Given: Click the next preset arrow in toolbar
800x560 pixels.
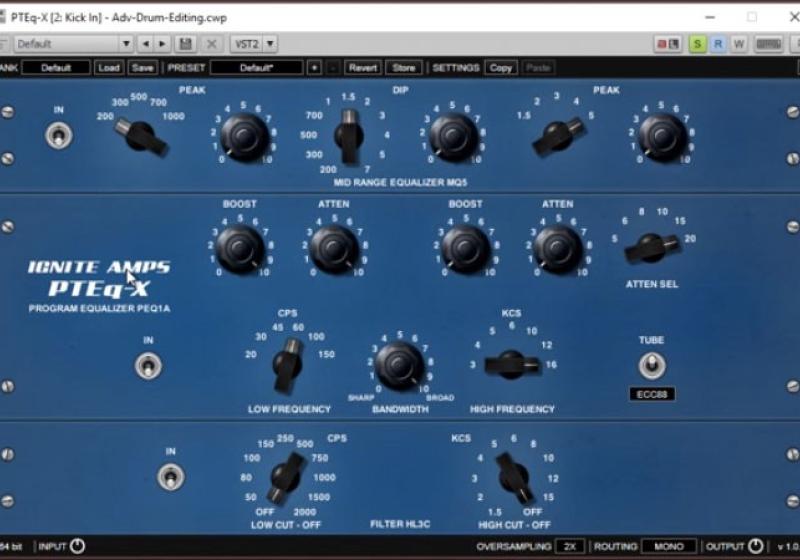Looking at the screenshot, I should [x=162, y=44].
